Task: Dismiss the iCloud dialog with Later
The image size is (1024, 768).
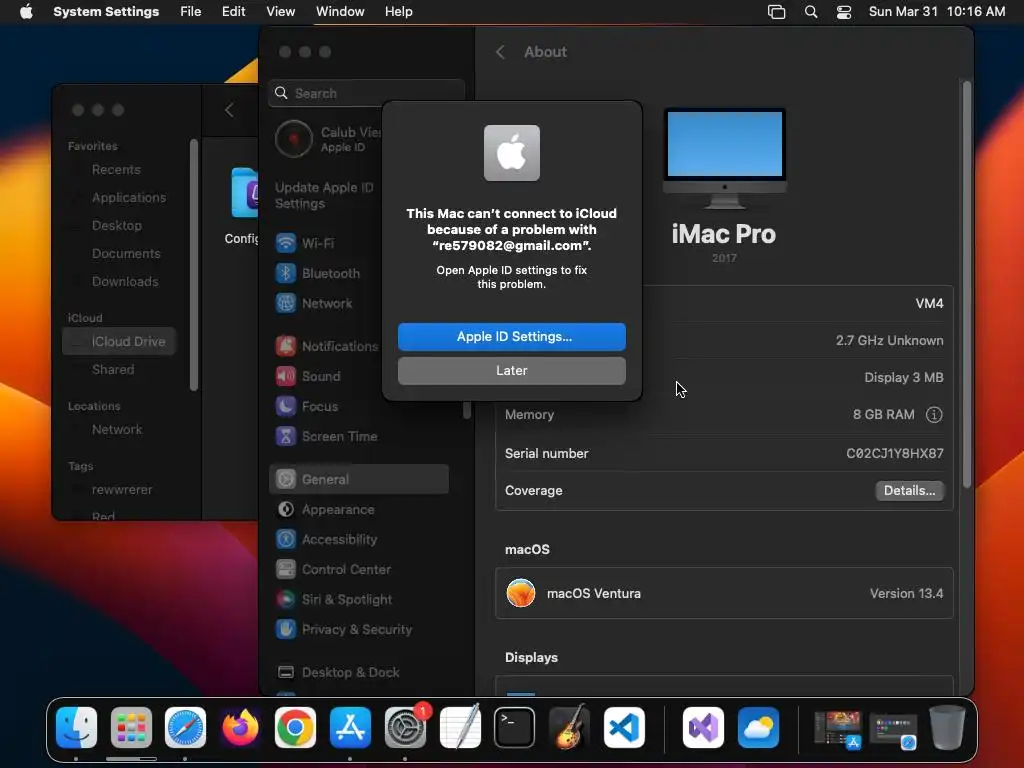Action: [511, 370]
